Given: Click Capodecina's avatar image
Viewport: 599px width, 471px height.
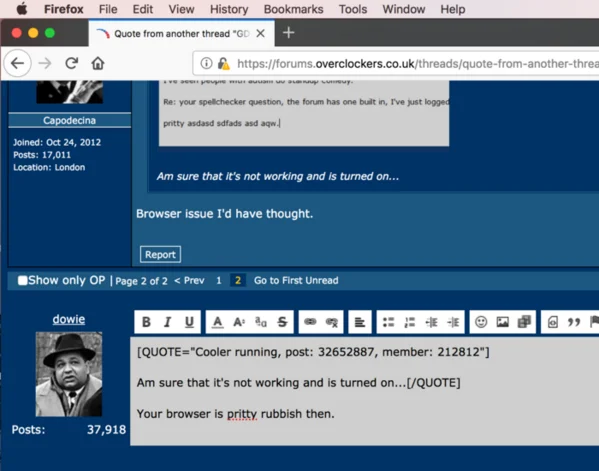Looking at the screenshot, I should click(x=69, y=92).
